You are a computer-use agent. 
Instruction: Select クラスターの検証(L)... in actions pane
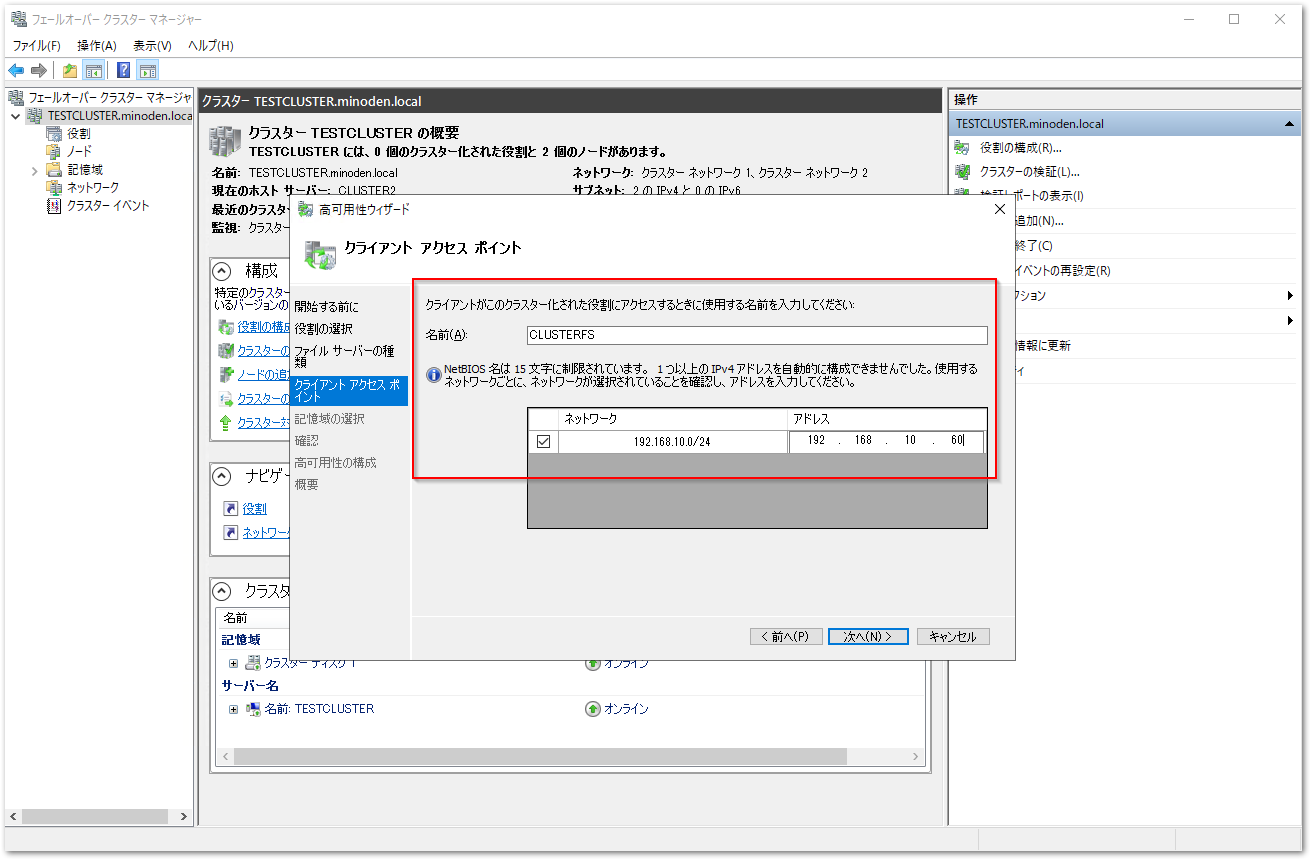1030,172
